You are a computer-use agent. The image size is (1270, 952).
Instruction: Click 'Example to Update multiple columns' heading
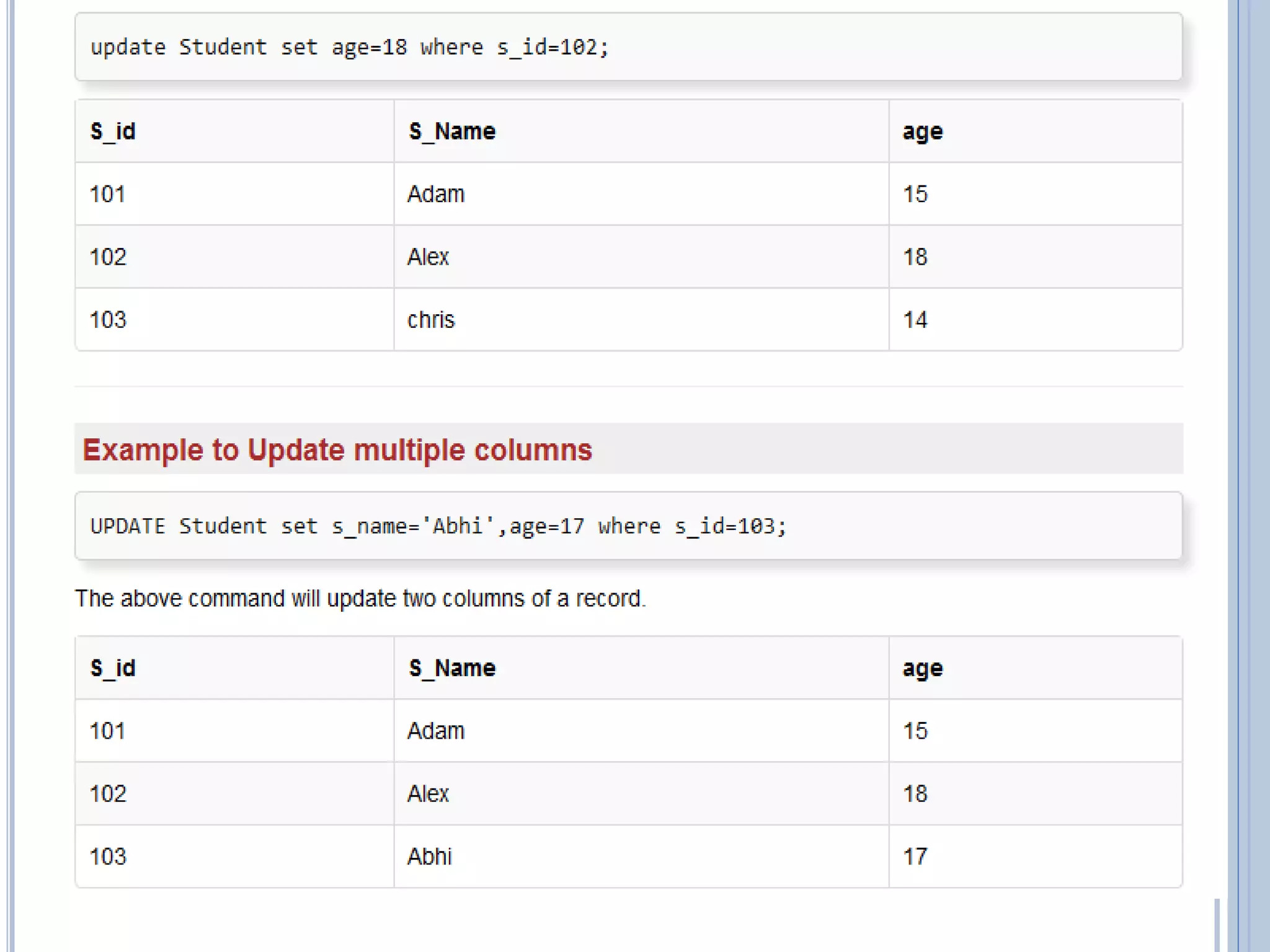click(337, 449)
